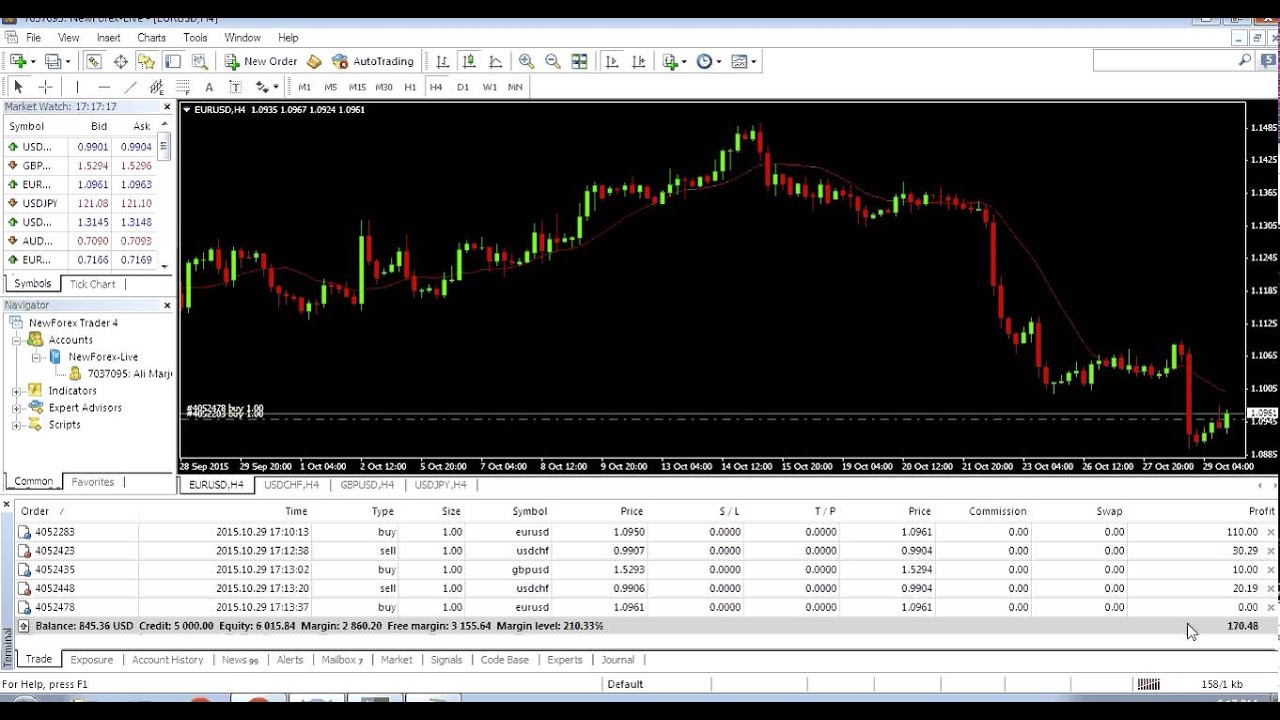This screenshot has width=1280, height=720.
Task: Close order 4052283 with its X
Action: coord(1271,532)
